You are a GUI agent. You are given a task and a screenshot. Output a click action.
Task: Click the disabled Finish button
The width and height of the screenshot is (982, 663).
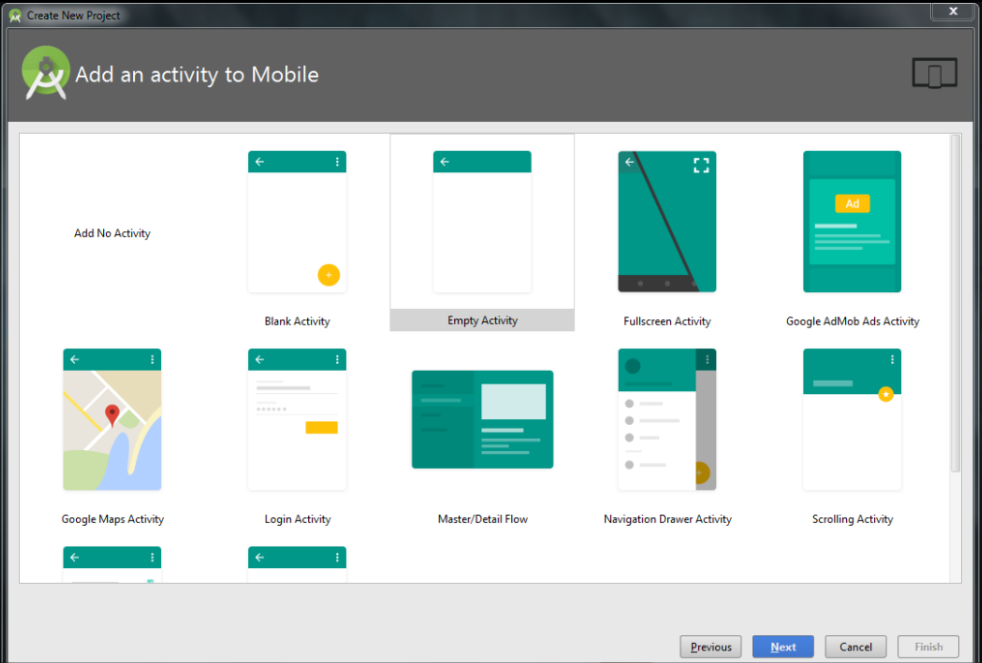click(928, 647)
